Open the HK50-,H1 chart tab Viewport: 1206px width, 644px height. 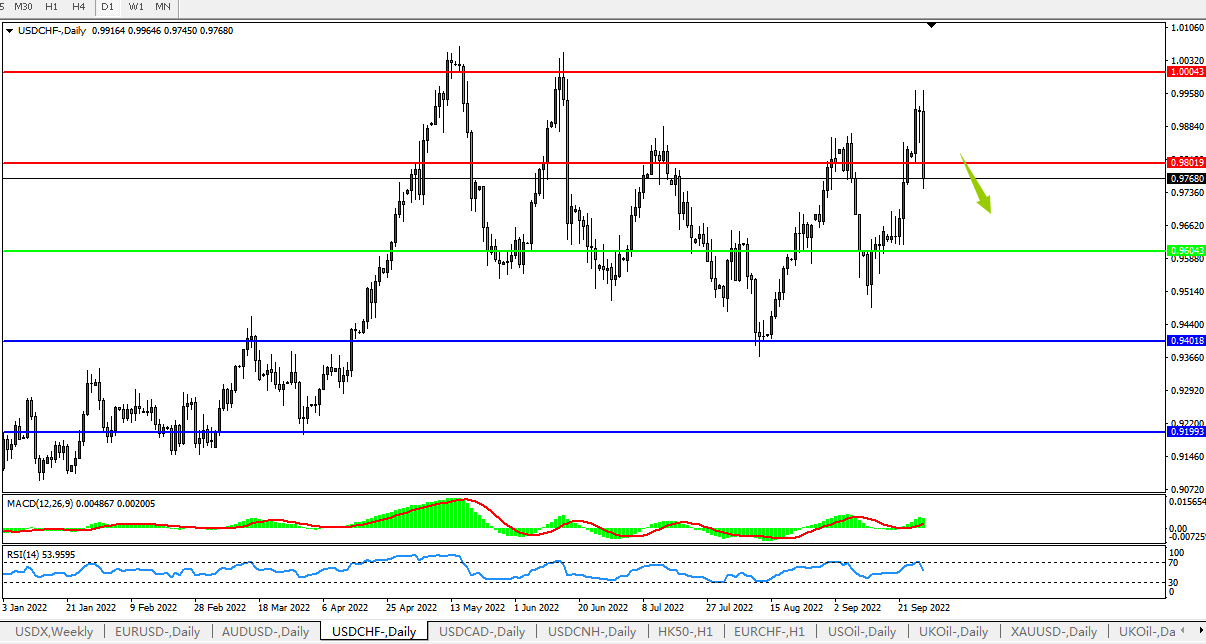[685, 632]
